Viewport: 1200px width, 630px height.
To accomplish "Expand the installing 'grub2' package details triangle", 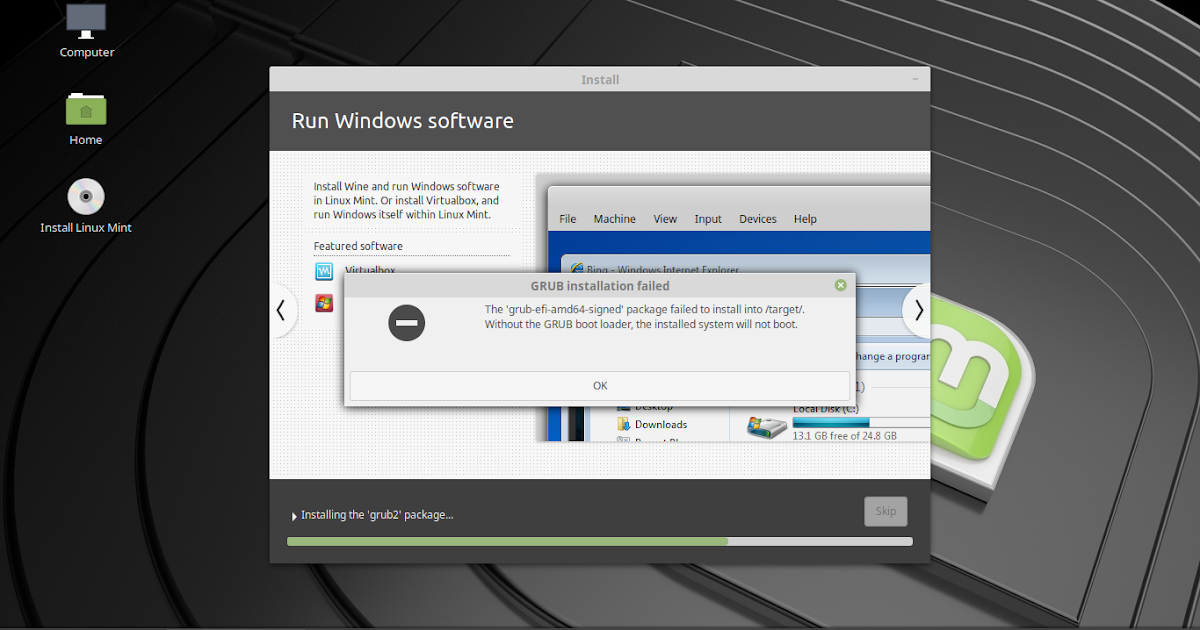I will click(x=294, y=516).
